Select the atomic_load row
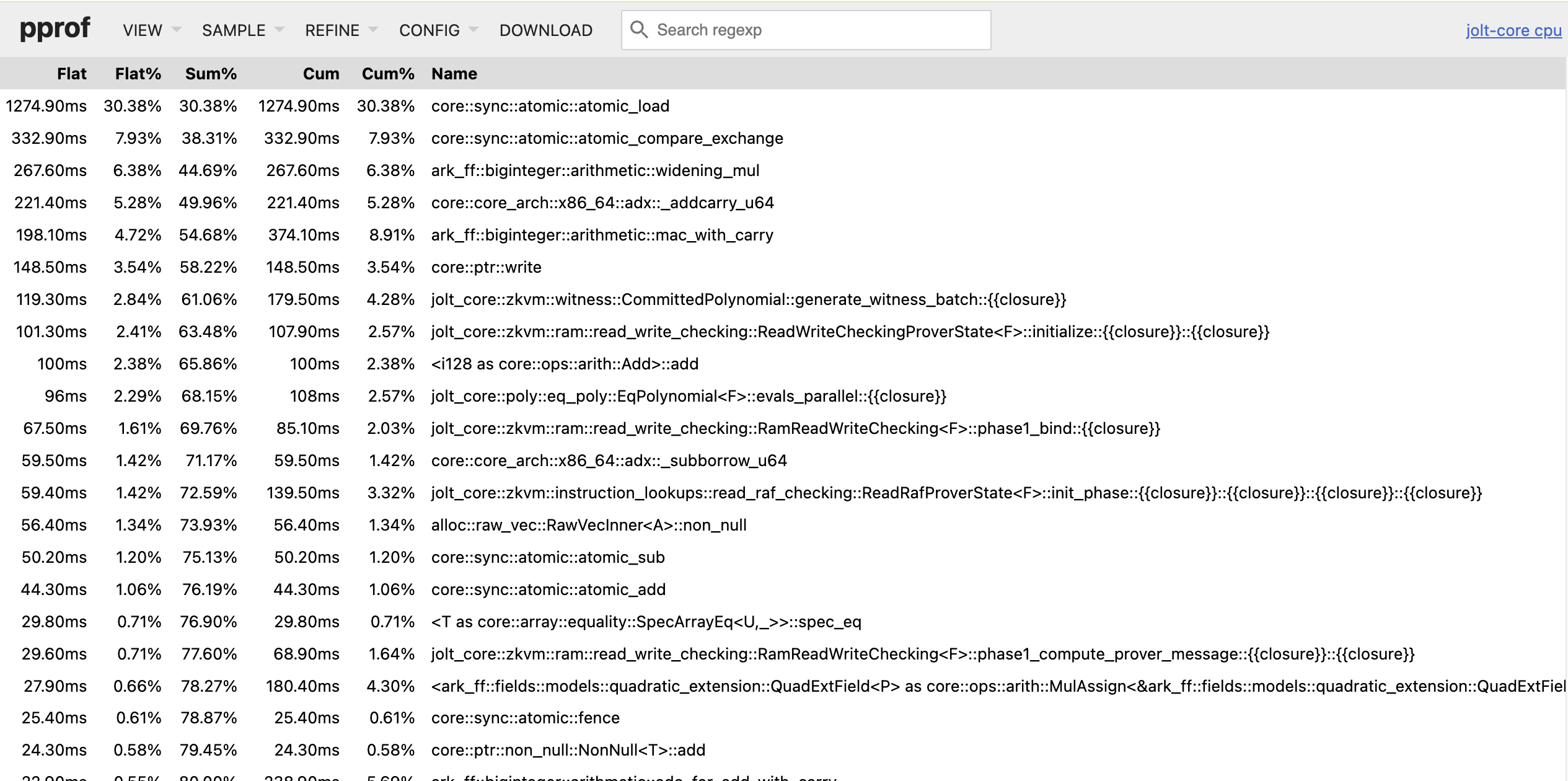Screen dimensions: 1568x781 click(550, 106)
